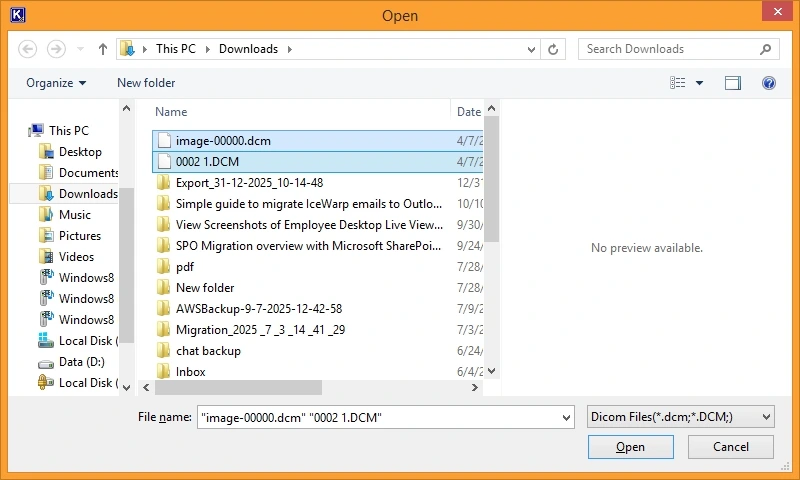Go back with the Back arrow
Image resolution: width=800 pixels, height=480 pixels.
pyautogui.click(x=28, y=49)
